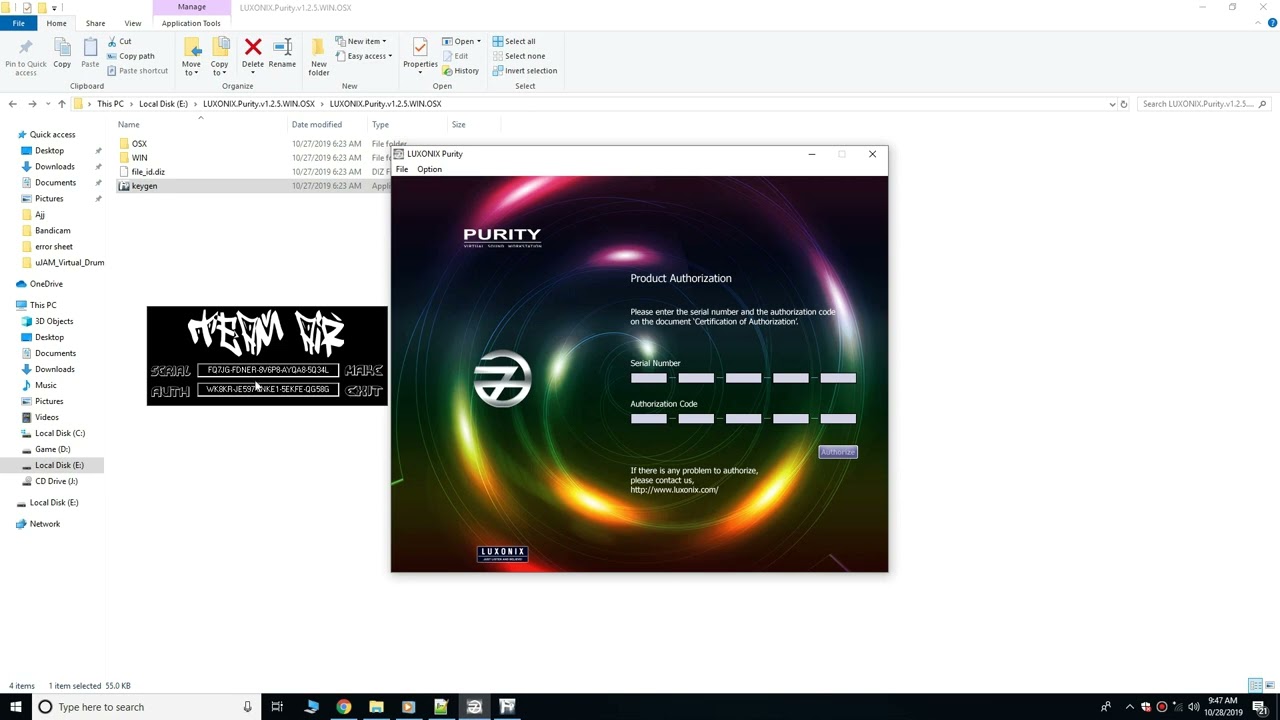Open Bandicam in Quick access
This screenshot has width=1280, height=720.
point(52,231)
